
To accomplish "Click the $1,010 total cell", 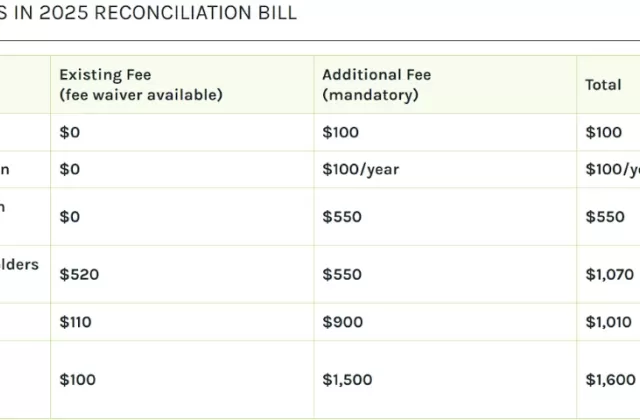I will 608,322.
